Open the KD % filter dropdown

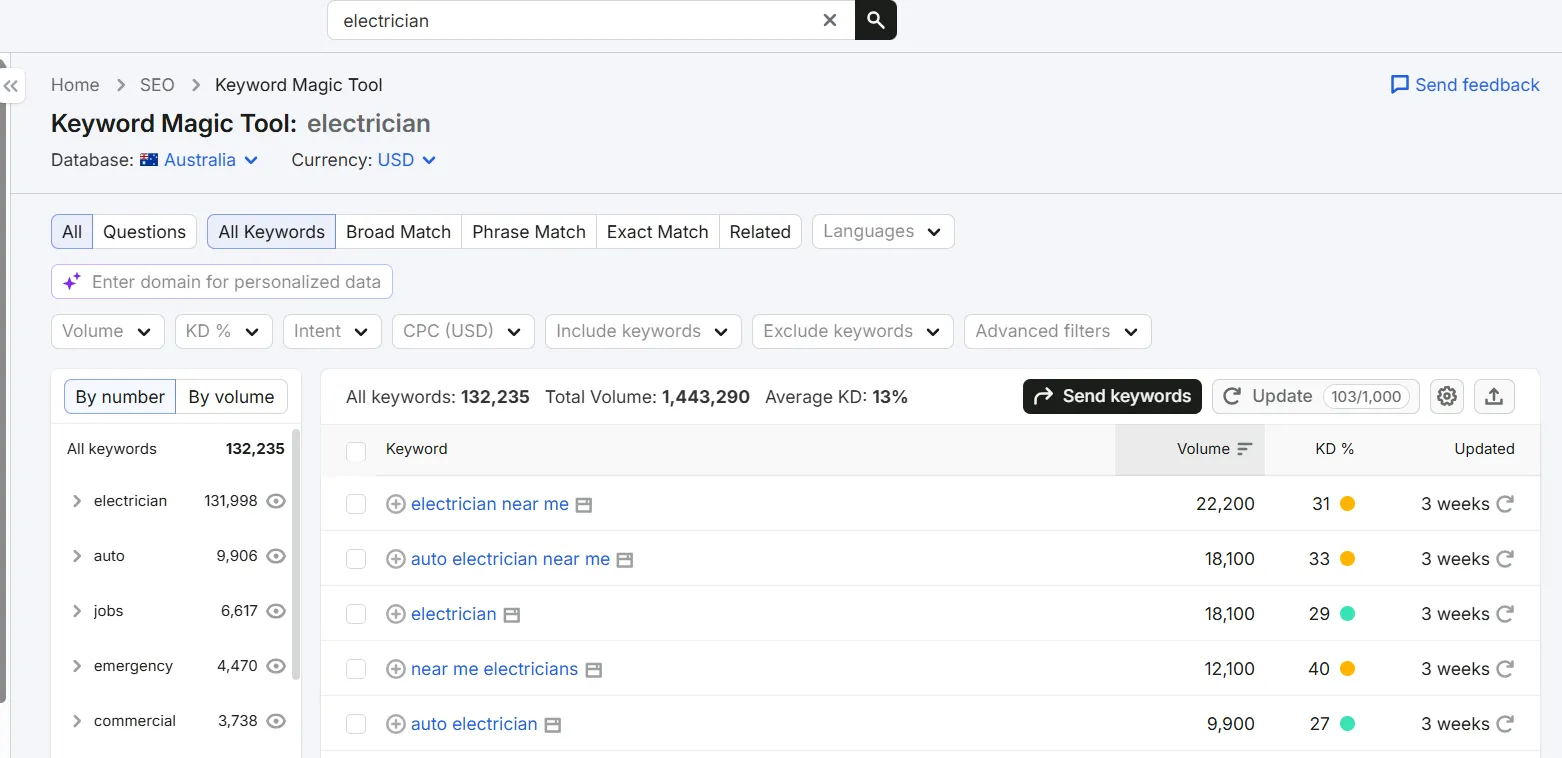tap(224, 331)
